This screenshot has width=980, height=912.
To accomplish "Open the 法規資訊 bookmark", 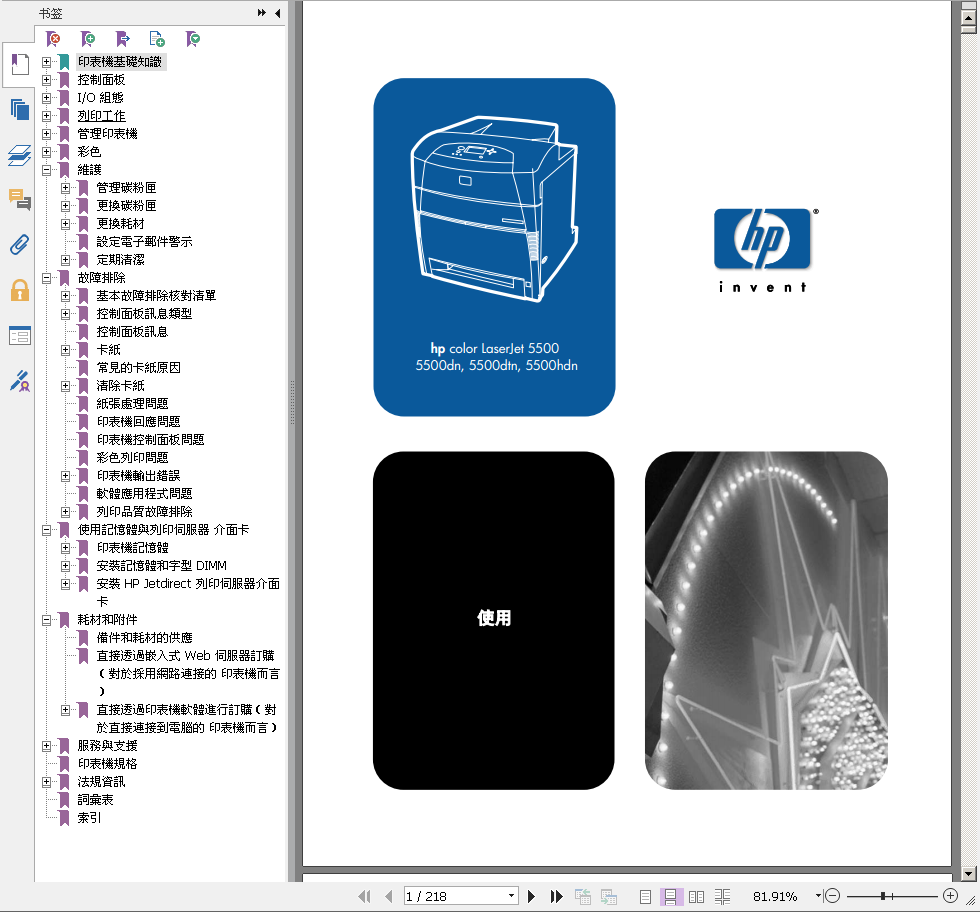I will click(101, 782).
